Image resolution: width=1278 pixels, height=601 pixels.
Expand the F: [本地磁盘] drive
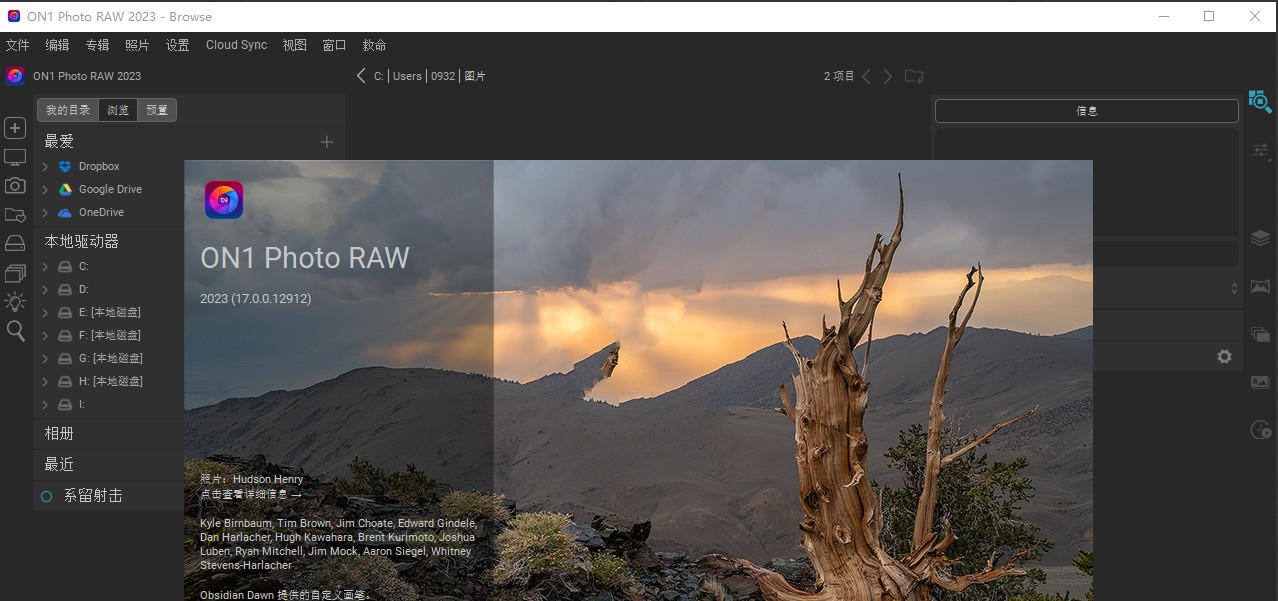pos(45,336)
